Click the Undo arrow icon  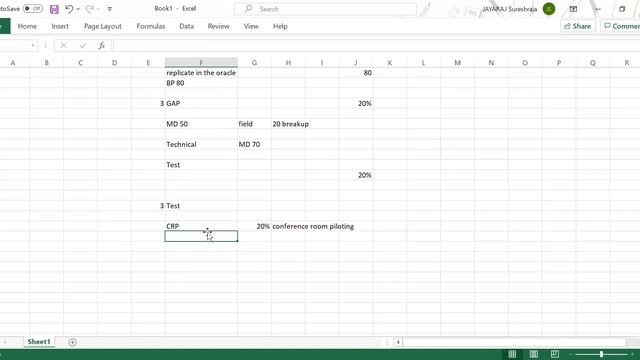(69, 9)
